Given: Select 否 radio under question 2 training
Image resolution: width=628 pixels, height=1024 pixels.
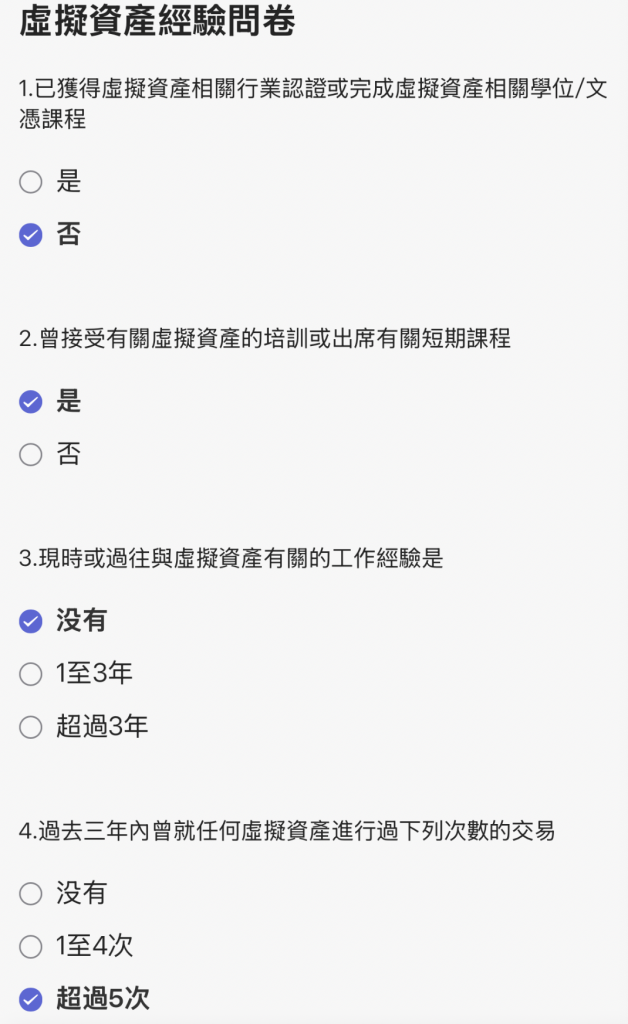Looking at the screenshot, I should click(31, 455).
